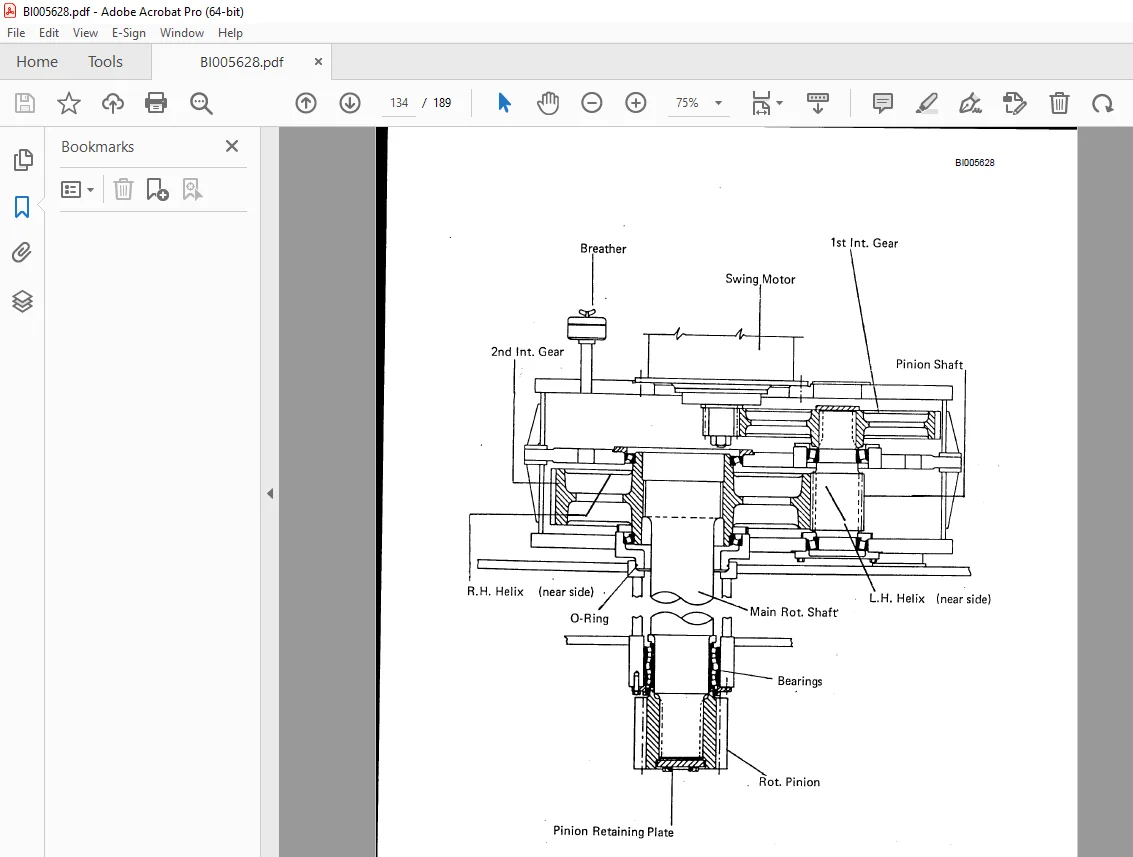Delete the selected bookmark
1133x857 pixels.
point(124,189)
